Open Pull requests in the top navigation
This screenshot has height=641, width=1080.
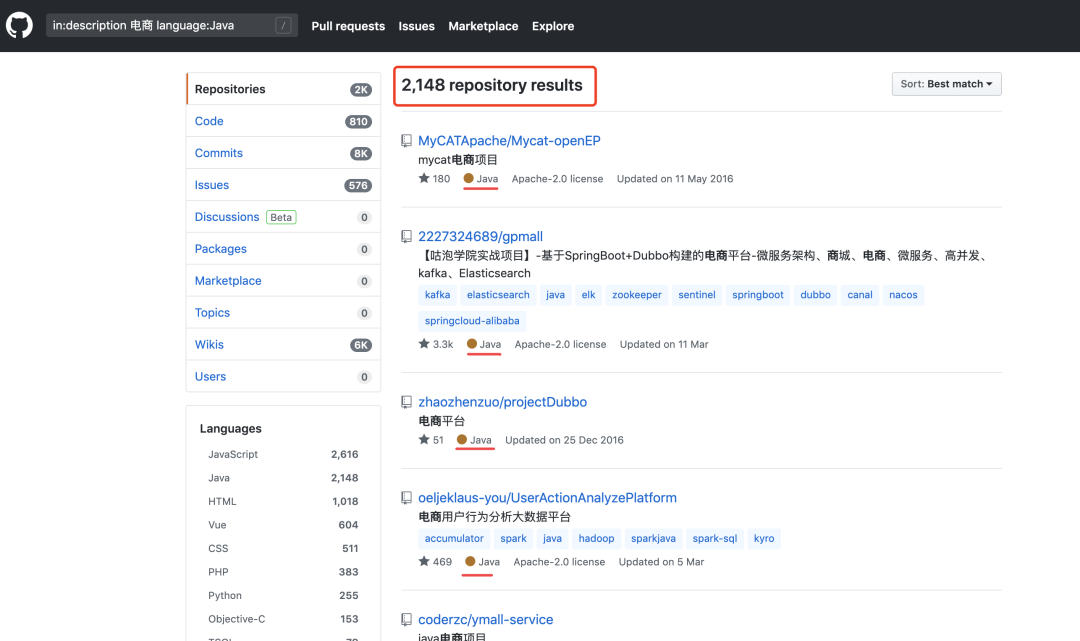[348, 26]
